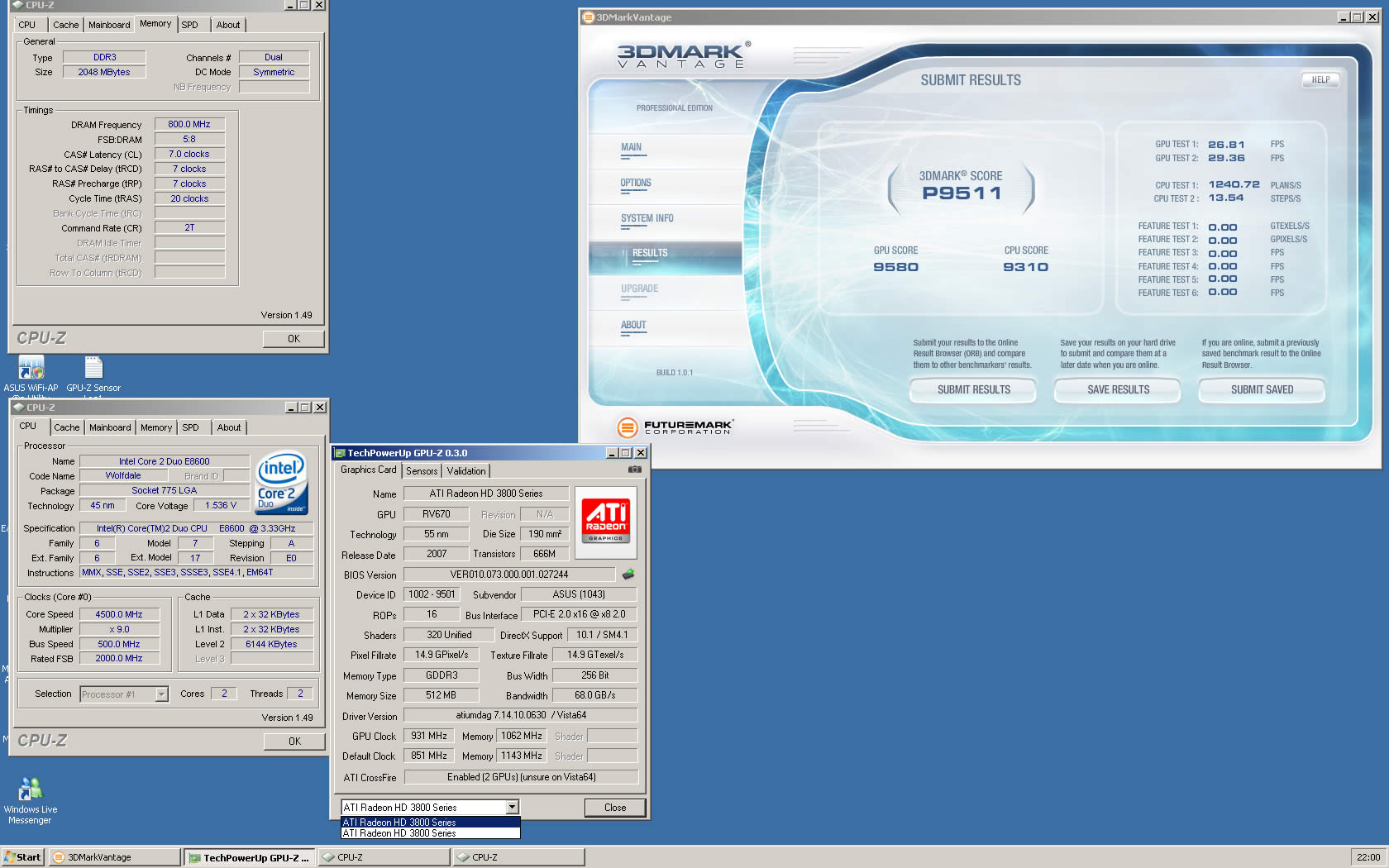Image resolution: width=1389 pixels, height=868 pixels.
Task: Open the Memory tab in lower CPU-Z window
Action: [156, 427]
